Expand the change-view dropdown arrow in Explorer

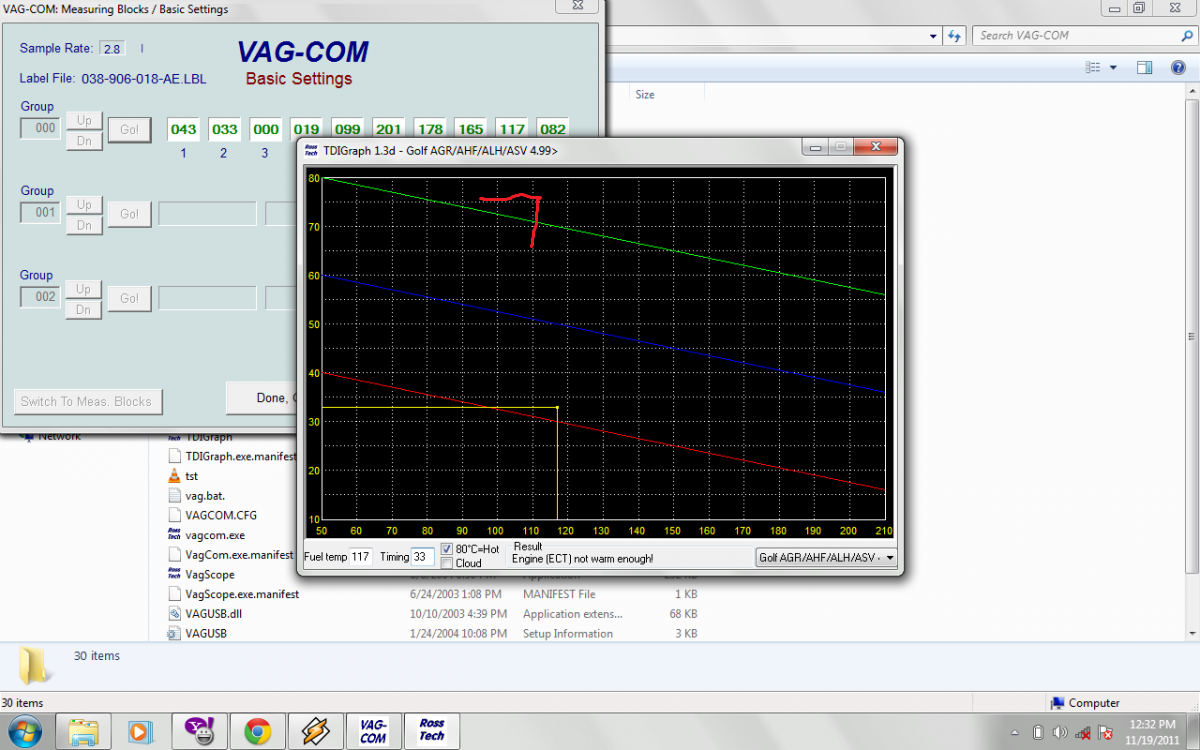[1113, 68]
